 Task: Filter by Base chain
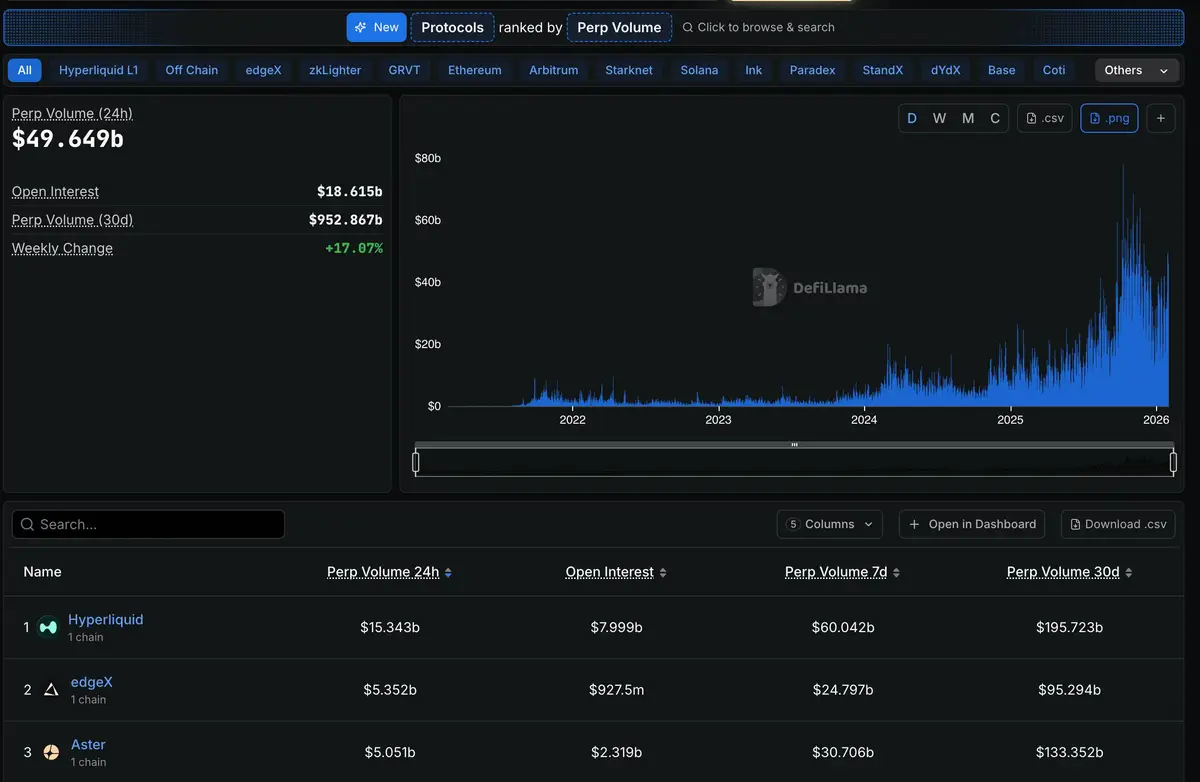tap(1001, 70)
